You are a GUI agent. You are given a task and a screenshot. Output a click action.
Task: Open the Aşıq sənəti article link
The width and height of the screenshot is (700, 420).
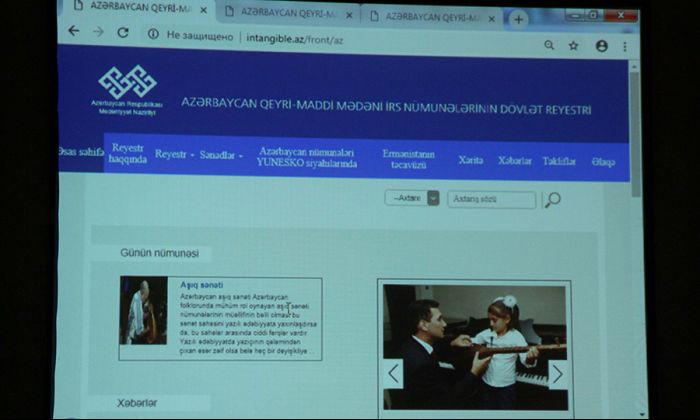(x=201, y=285)
